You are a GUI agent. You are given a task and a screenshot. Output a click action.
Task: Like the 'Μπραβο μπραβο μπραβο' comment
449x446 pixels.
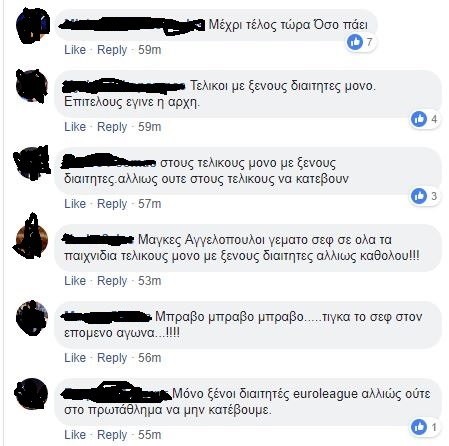point(75,358)
